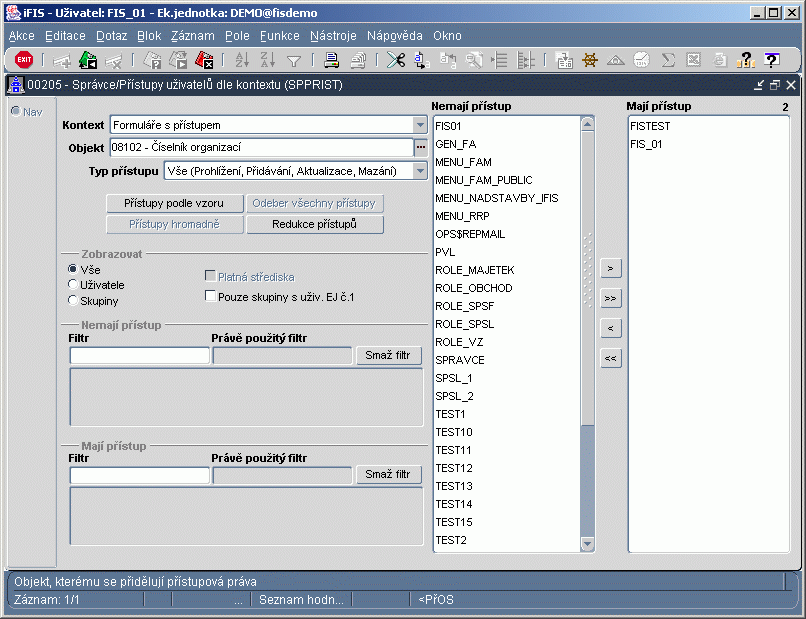Click the SPPRIST form title bar icon
The width and height of the screenshot is (806, 619).
(x=15, y=85)
